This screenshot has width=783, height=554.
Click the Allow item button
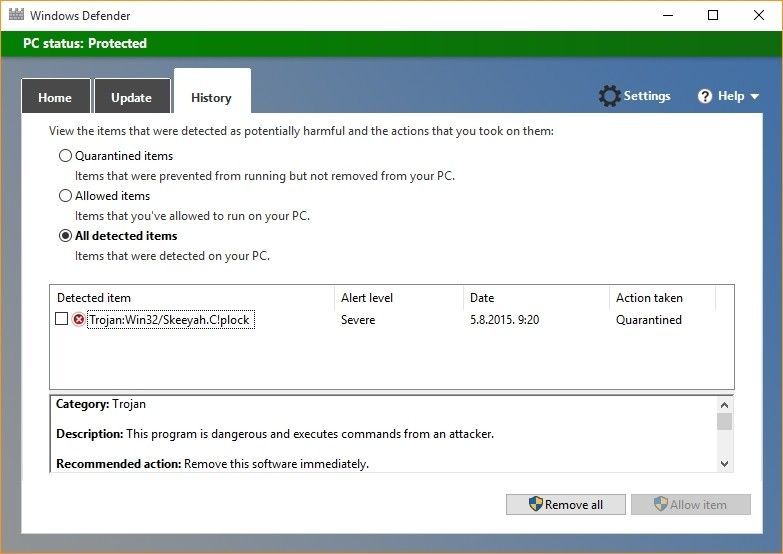click(691, 505)
